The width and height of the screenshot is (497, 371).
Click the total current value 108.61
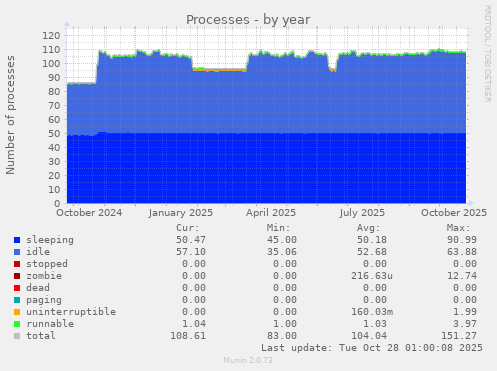188,336
